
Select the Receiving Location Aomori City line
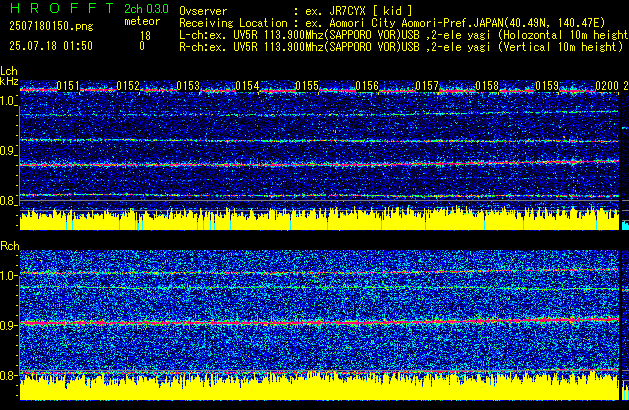[392, 23]
